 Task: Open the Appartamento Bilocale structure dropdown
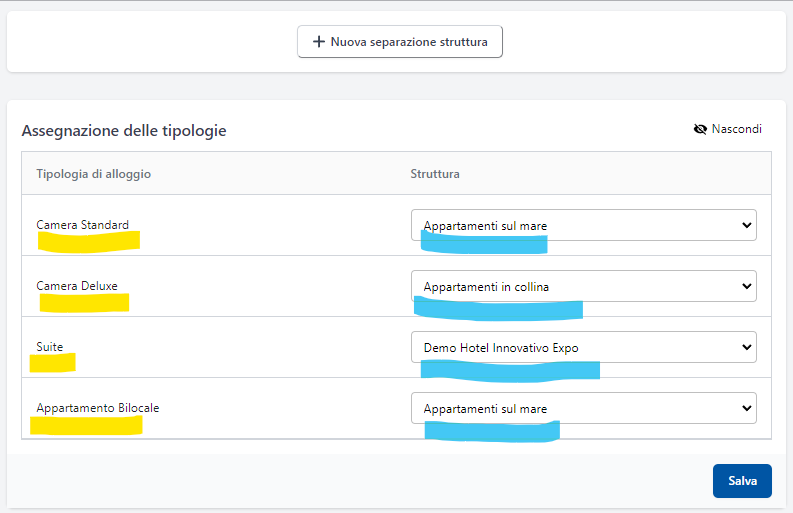click(583, 408)
